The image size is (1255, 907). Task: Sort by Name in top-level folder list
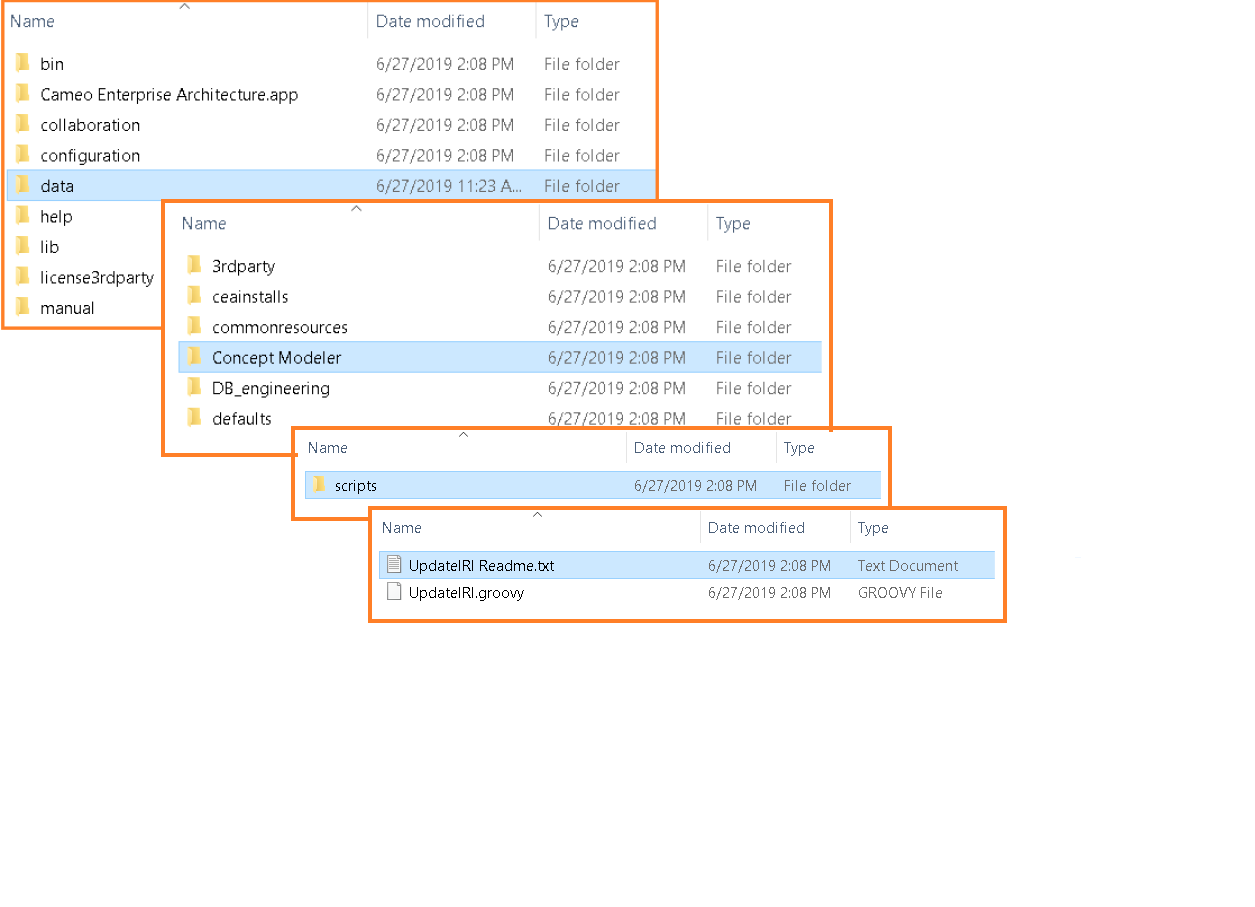pyautogui.click(x=32, y=21)
